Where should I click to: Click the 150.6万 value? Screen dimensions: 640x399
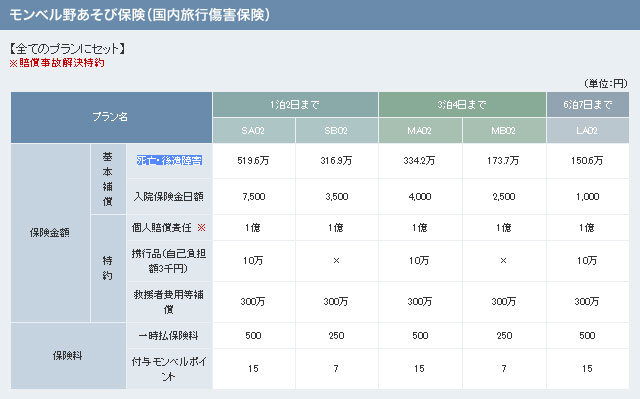587,161
